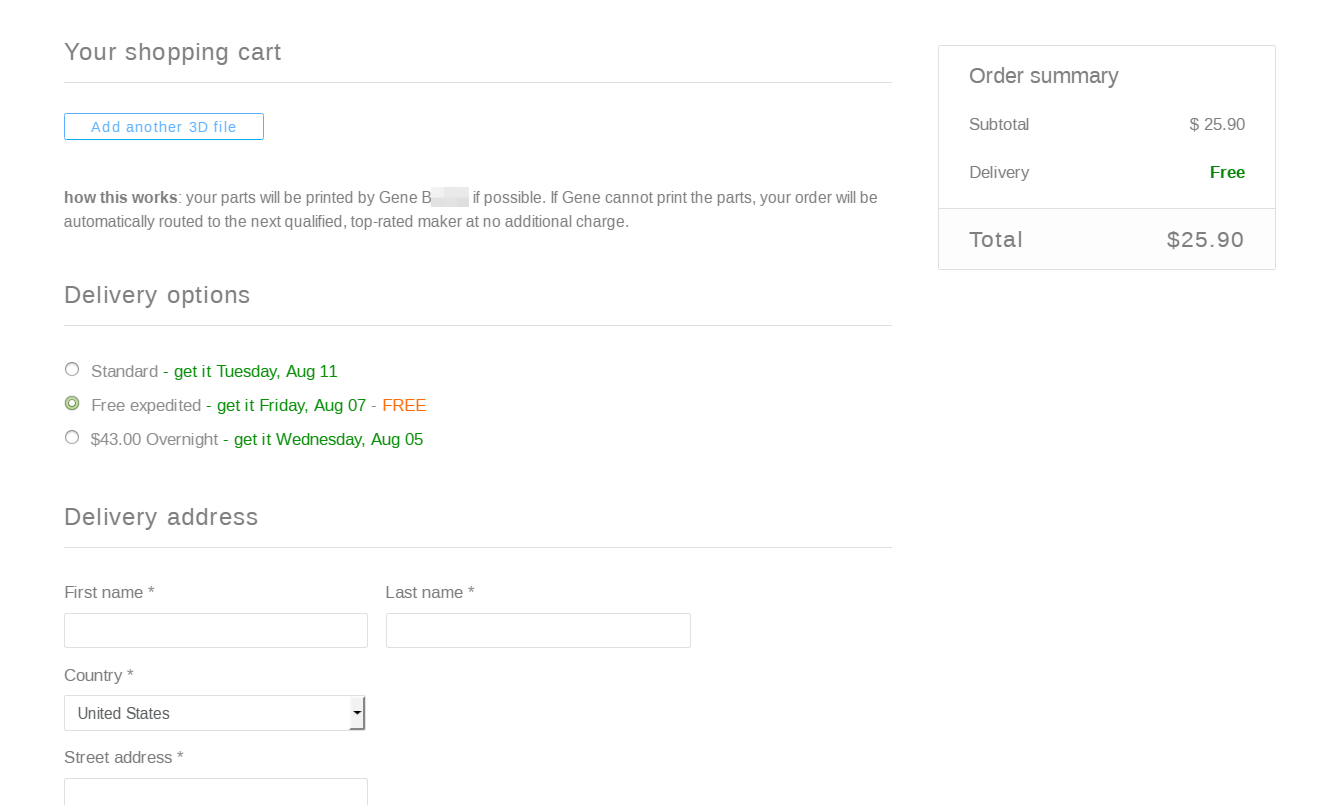Viewport: 1327px width, 805px height.
Task: Click the Delivery address heading
Action: coord(161,517)
